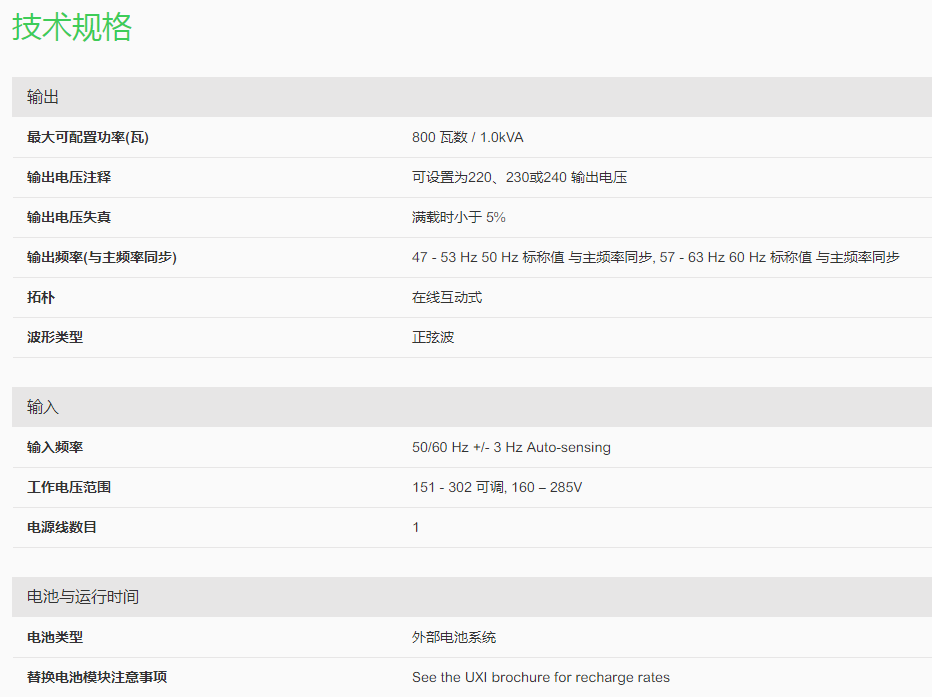Click the 可设置为220、230或240 输出电压 value
Screen dimensions: 932x697
click(519, 177)
